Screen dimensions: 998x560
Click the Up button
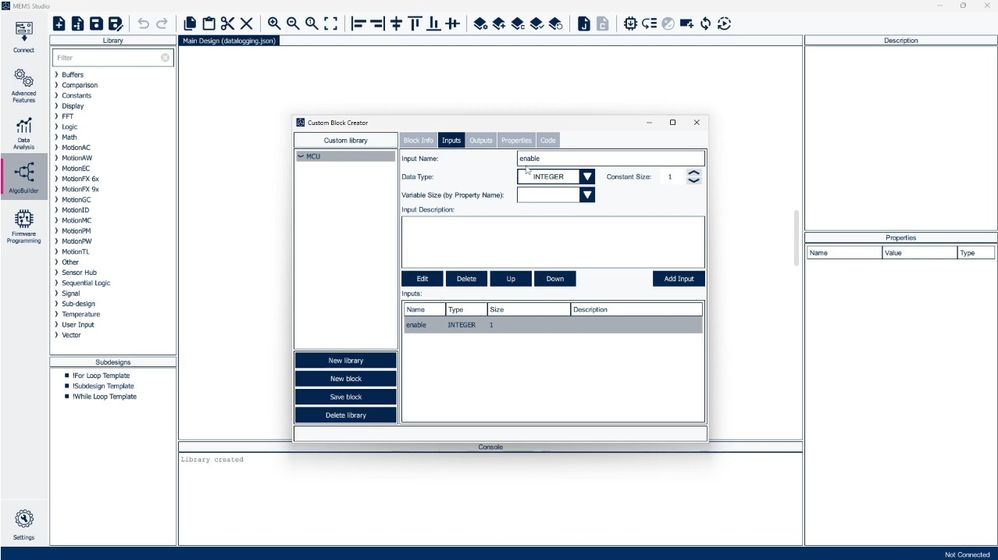click(510, 279)
